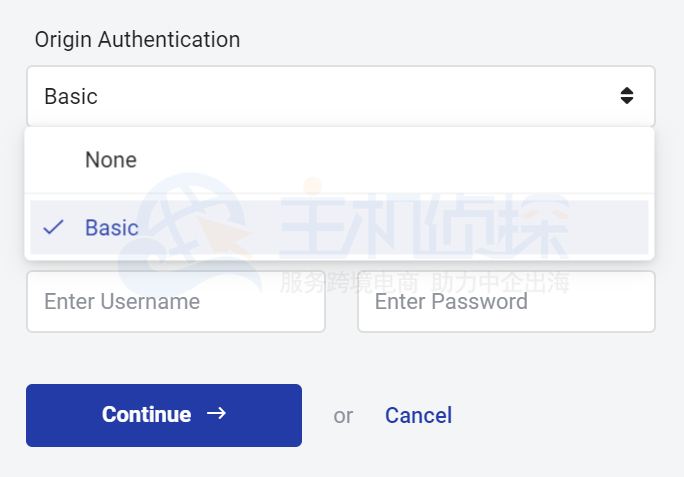Click the up-down arrows on the authentication select
This screenshot has height=477, width=684.
[627, 96]
